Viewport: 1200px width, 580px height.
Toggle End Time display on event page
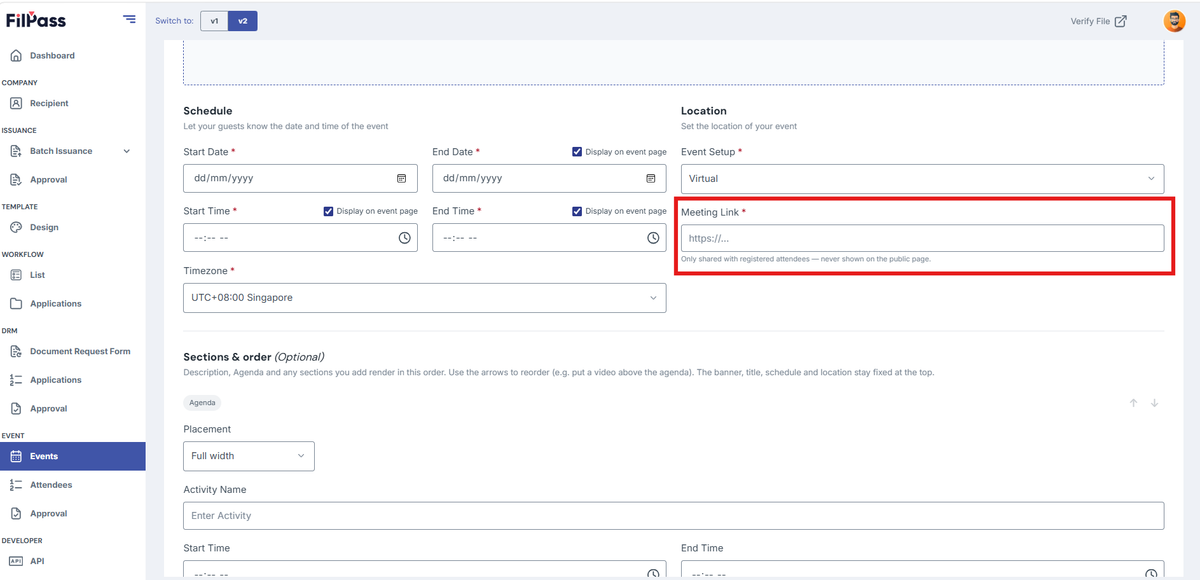click(577, 211)
